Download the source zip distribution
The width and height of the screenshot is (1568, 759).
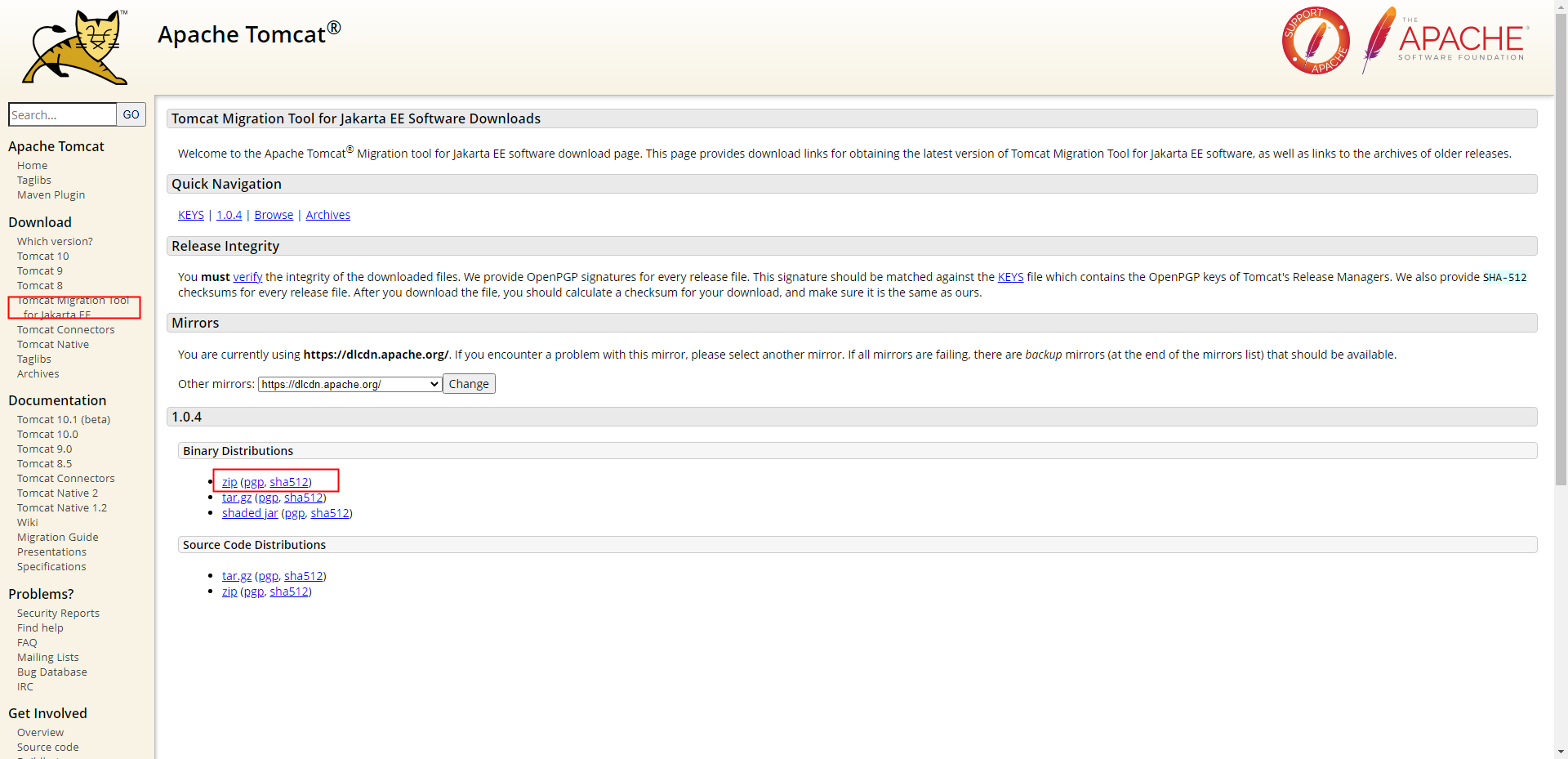pyautogui.click(x=229, y=592)
